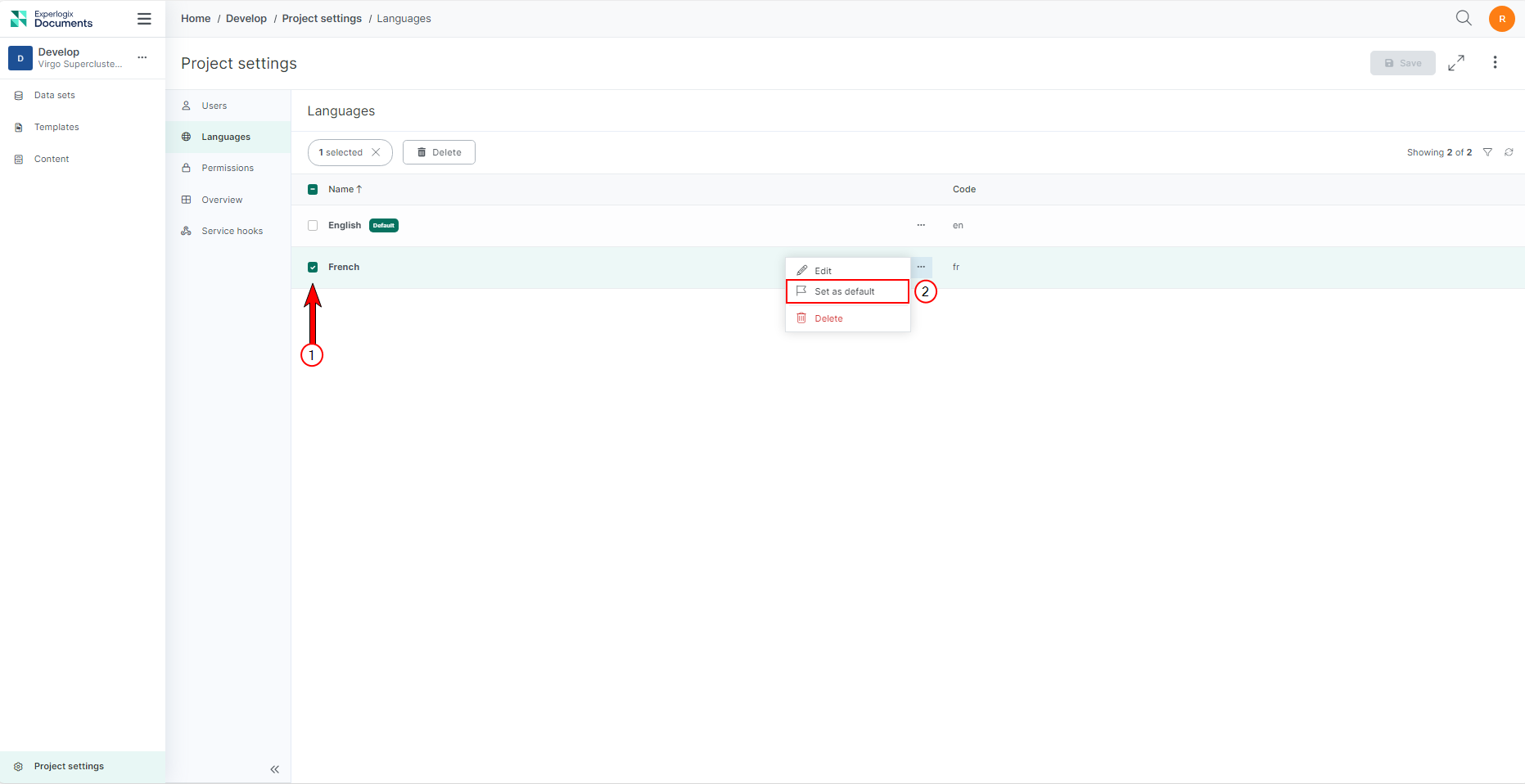Clear the 1 selected chip
1525x784 pixels.
[x=376, y=152]
